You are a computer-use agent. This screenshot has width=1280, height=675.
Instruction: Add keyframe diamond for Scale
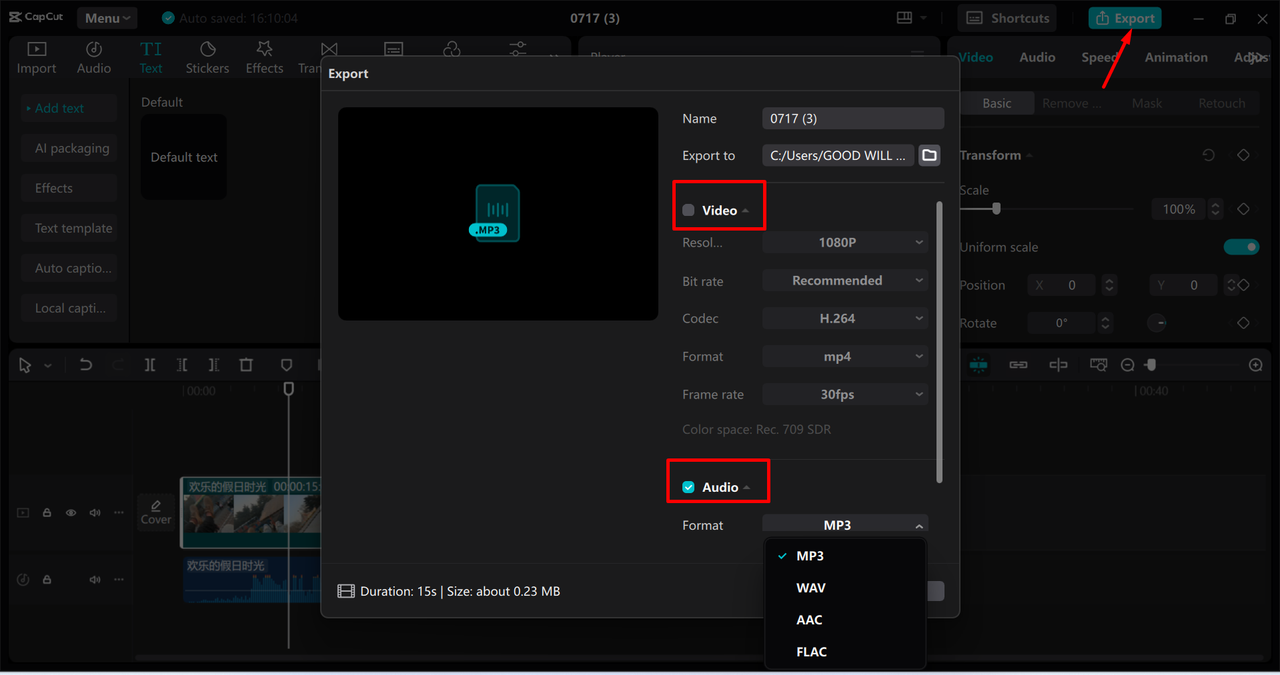point(1243,209)
